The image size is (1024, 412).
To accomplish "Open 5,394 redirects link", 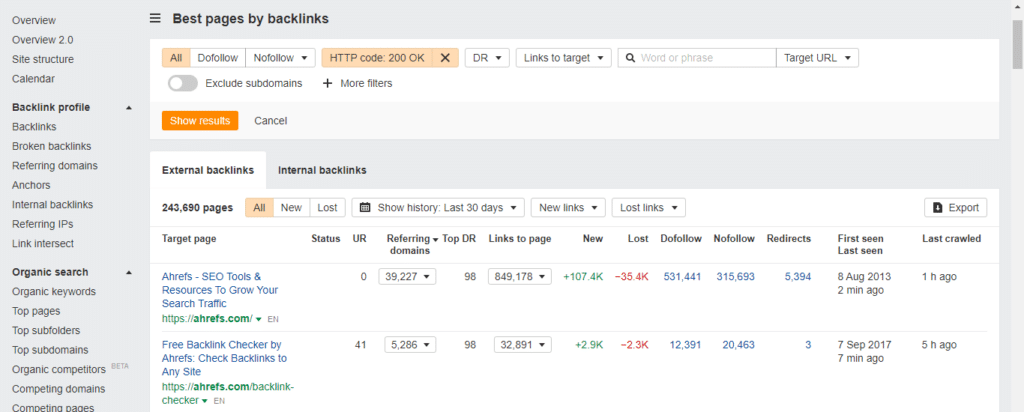I will click(x=798, y=277).
